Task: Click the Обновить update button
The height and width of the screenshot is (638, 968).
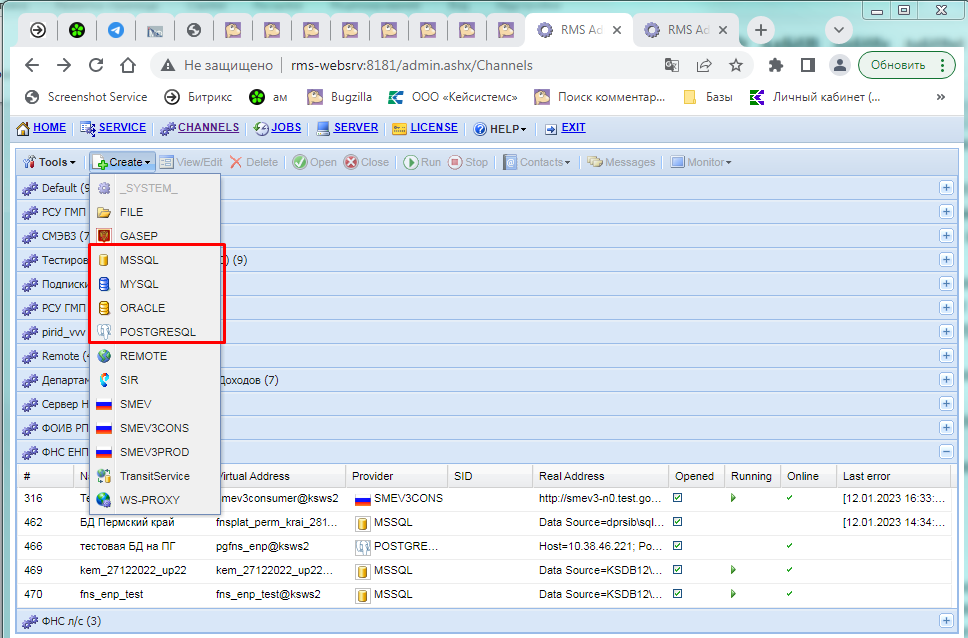Action: [898, 65]
